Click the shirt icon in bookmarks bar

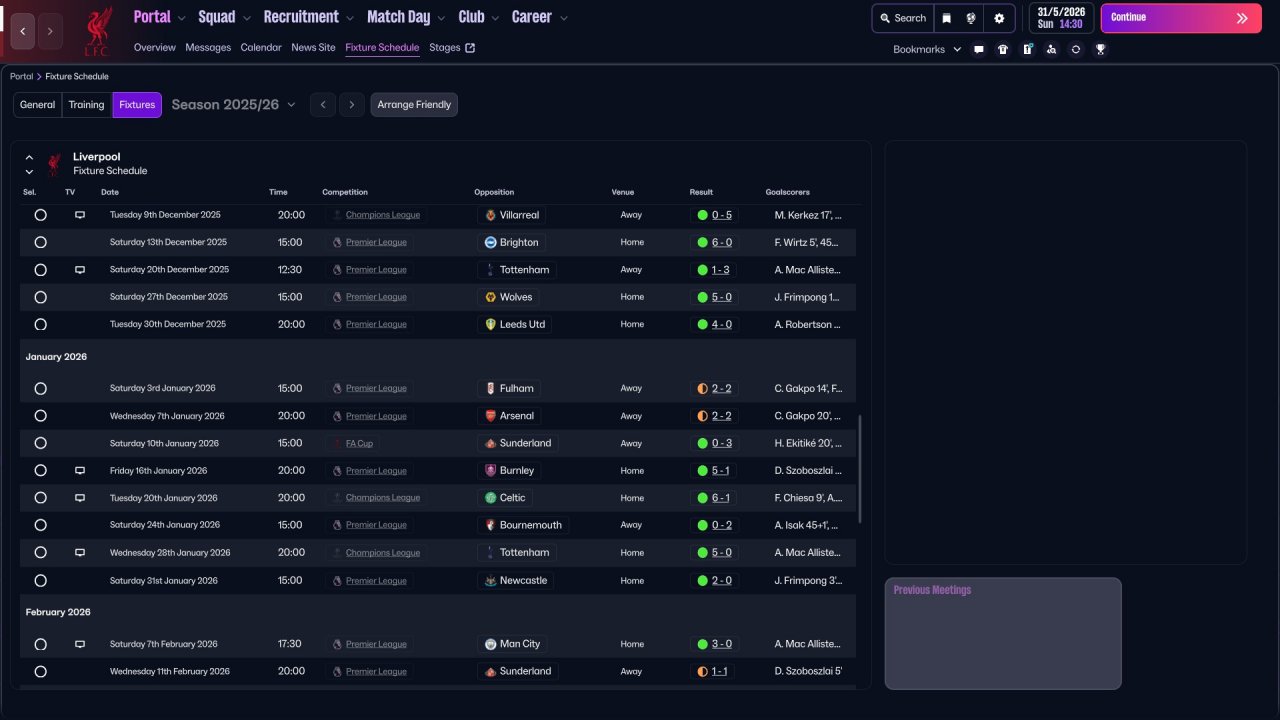point(1003,49)
